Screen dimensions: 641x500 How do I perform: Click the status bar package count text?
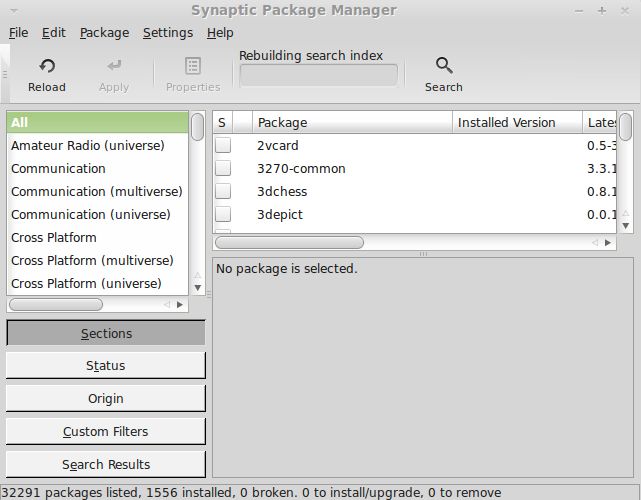coord(251,493)
